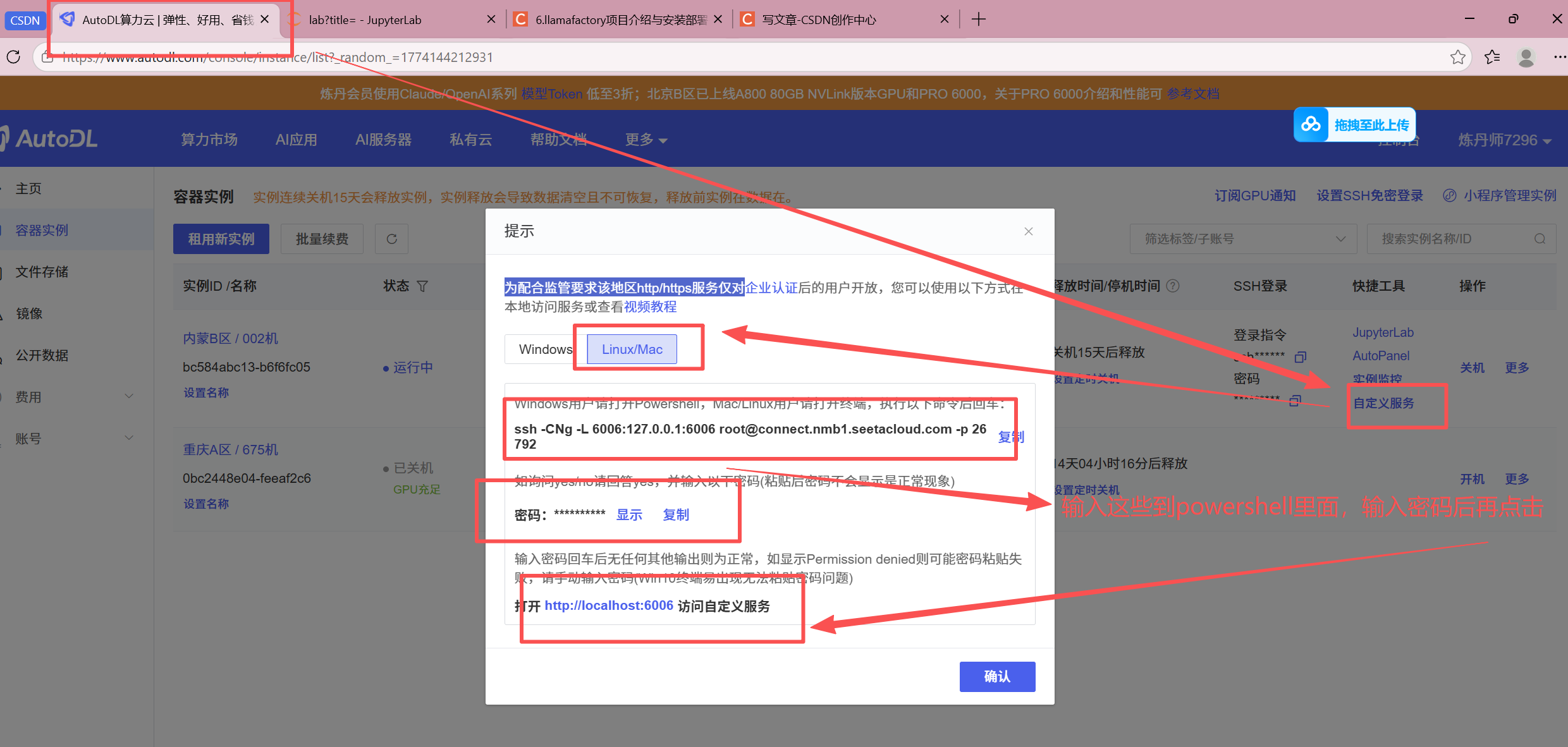Show the hidden password via 显示
Screen dimensions: 1568x747
629,515
